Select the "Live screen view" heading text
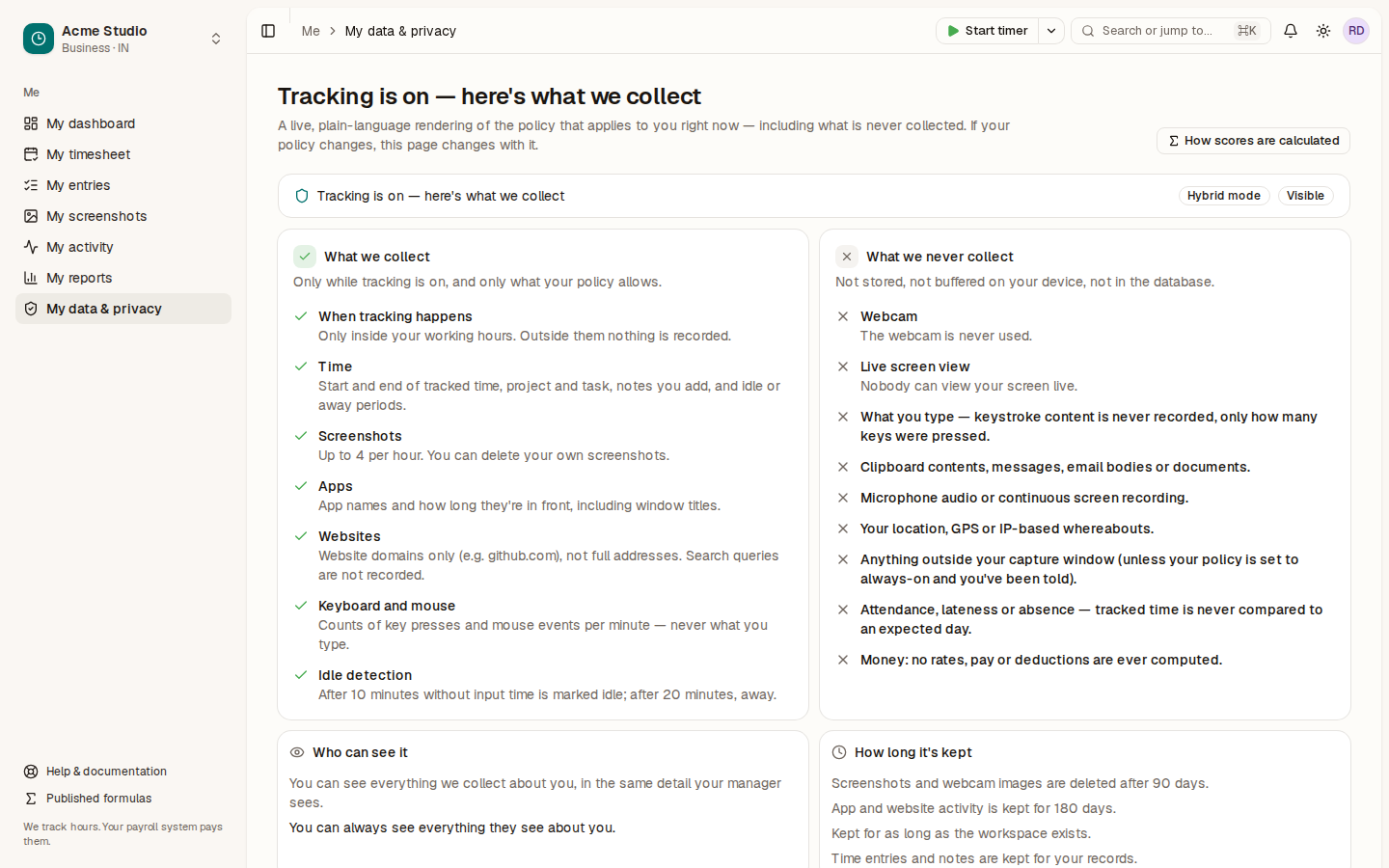 pos(915,366)
